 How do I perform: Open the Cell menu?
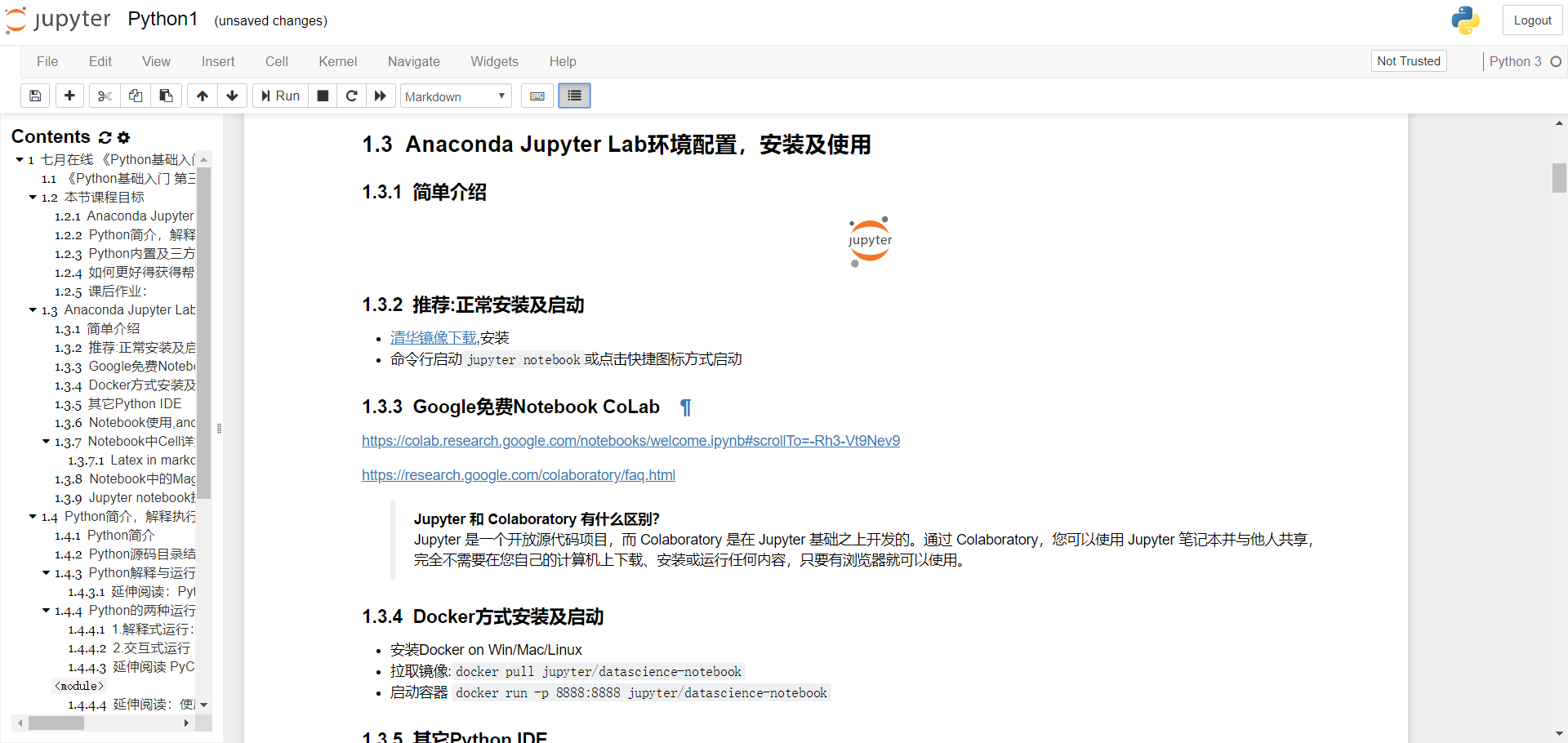click(x=277, y=62)
